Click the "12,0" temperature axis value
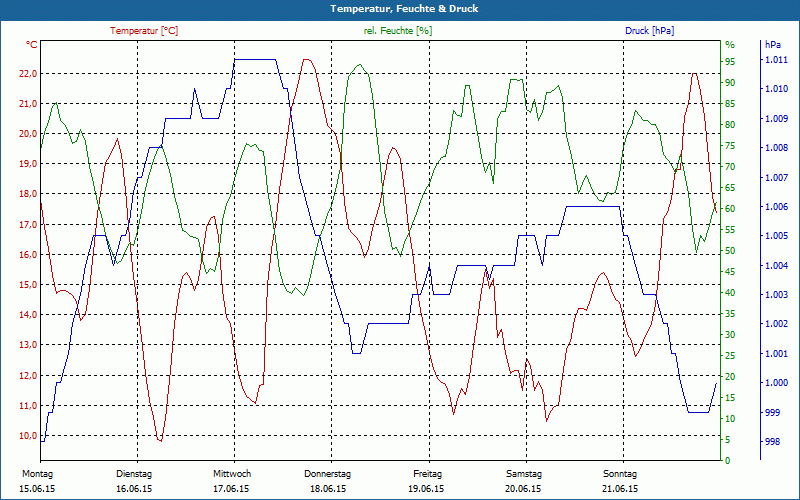 point(29,376)
